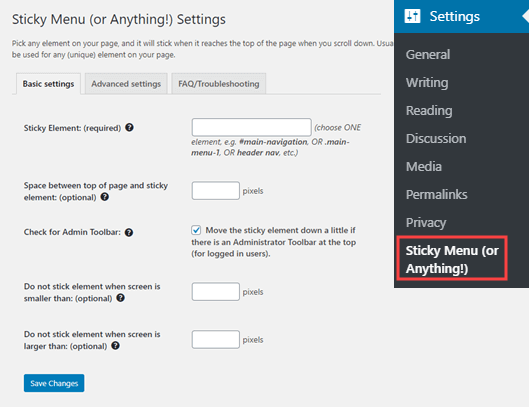Click help icon for screen smaller than option
Viewport: 529px width, 407px height.
(x=120, y=298)
